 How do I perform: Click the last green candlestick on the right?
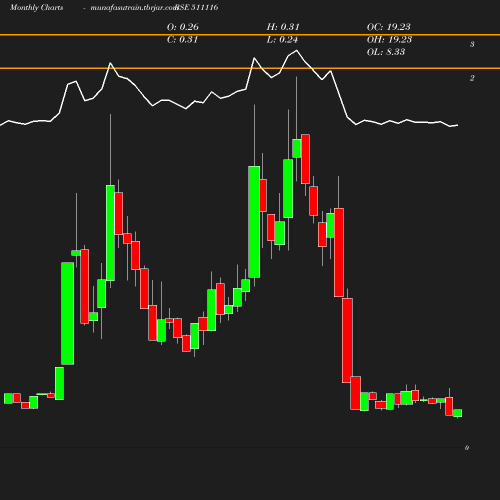point(458,413)
